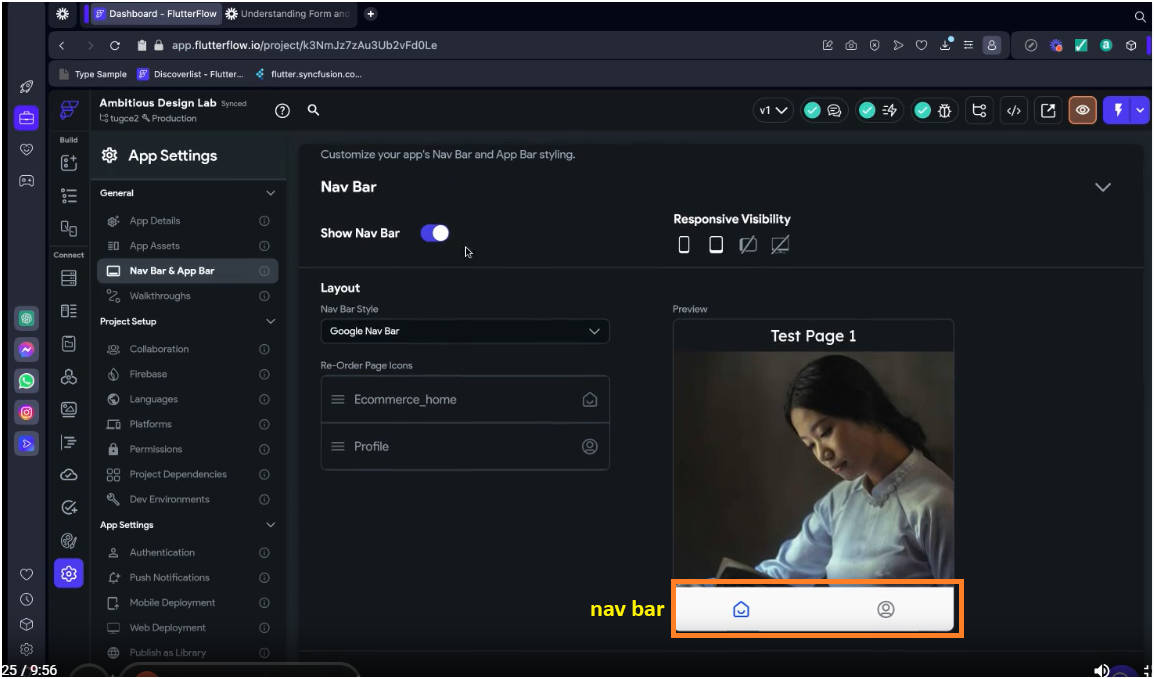
Task: Select App Details in settings menu
Action: (155, 221)
